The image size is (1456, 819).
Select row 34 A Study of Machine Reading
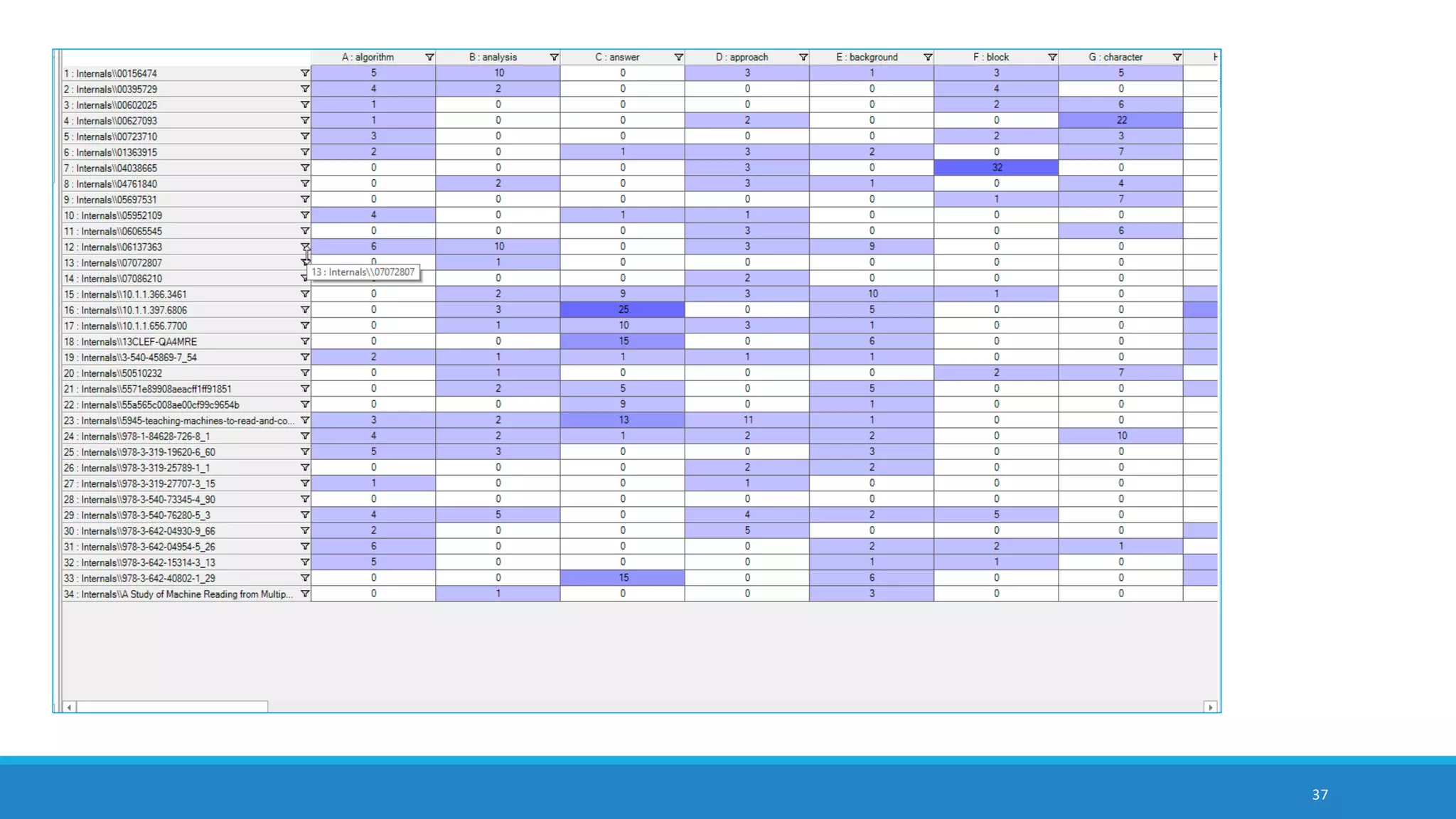click(178, 594)
